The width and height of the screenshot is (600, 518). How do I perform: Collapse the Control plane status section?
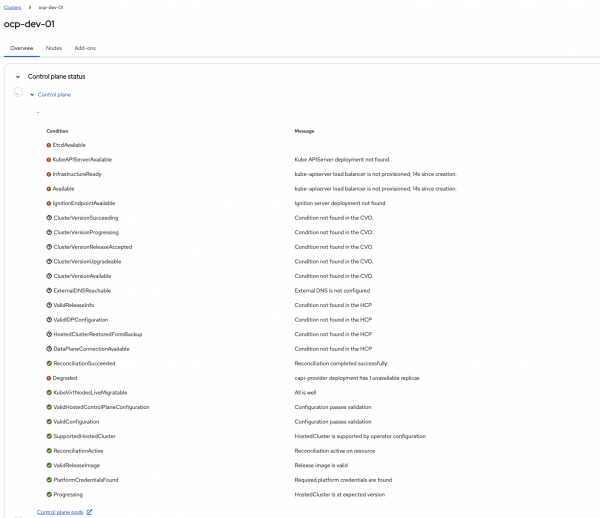click(x=18, y=77)
